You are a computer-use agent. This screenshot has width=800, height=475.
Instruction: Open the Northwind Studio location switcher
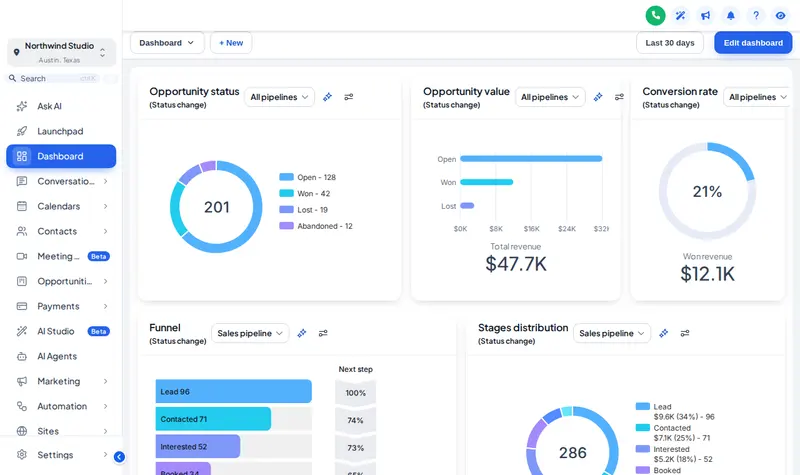tap(61, 52)
